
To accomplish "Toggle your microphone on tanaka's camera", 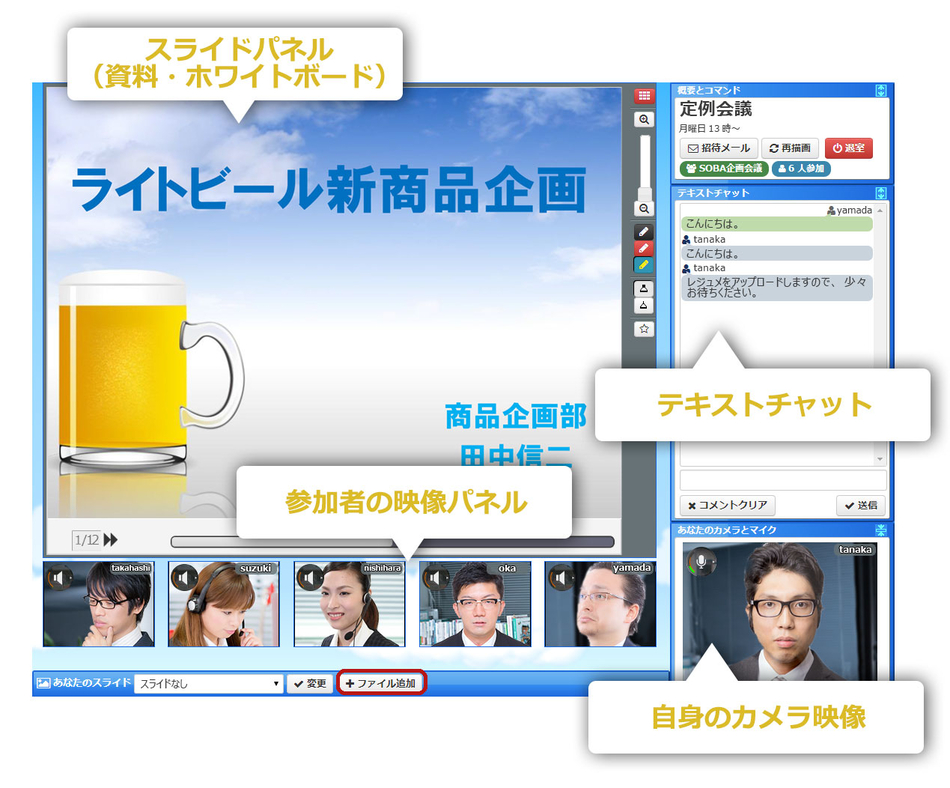I will (701, 561).
